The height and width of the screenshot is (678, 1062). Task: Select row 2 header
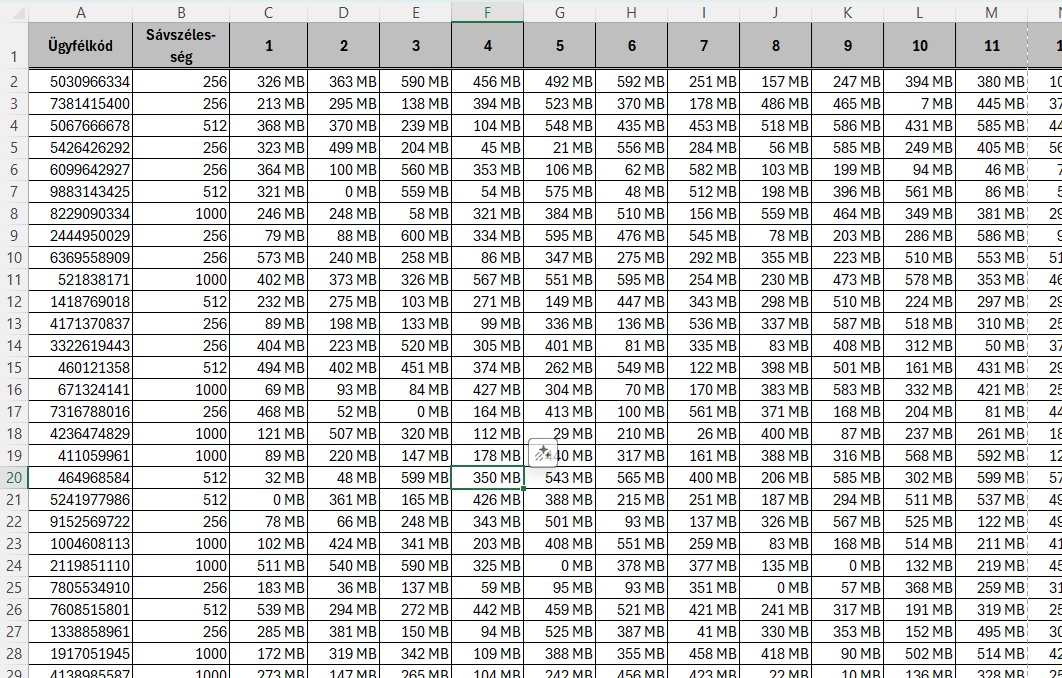[x=14, y=82]
